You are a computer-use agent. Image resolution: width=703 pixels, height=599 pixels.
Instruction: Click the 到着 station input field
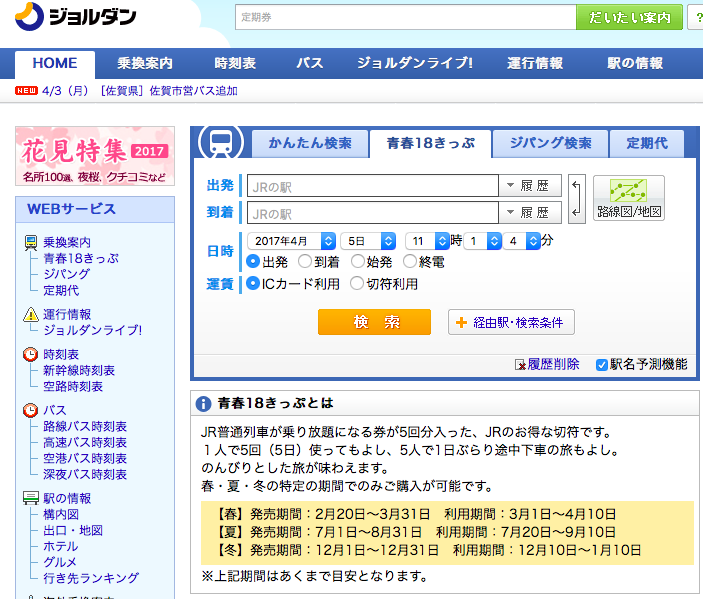pyautogui.click(x=373, y=213)
